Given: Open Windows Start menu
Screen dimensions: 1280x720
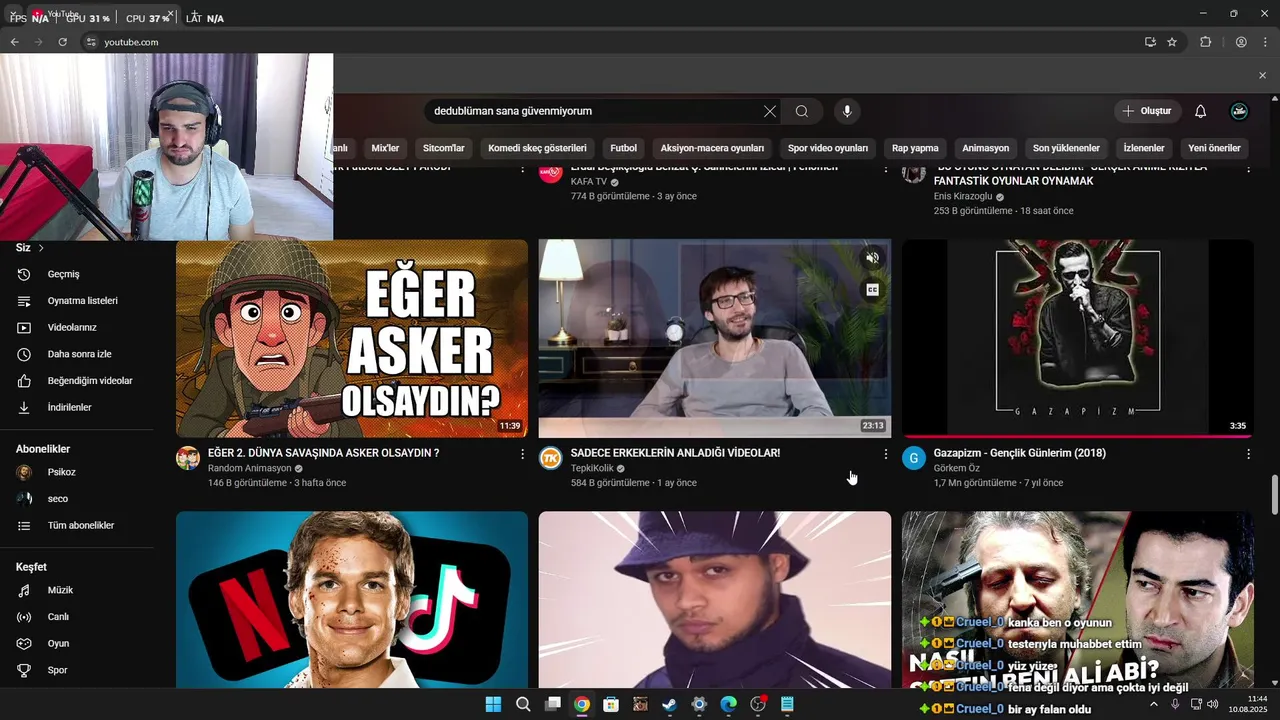Looking at the screenshot, I should click(493, 704).
